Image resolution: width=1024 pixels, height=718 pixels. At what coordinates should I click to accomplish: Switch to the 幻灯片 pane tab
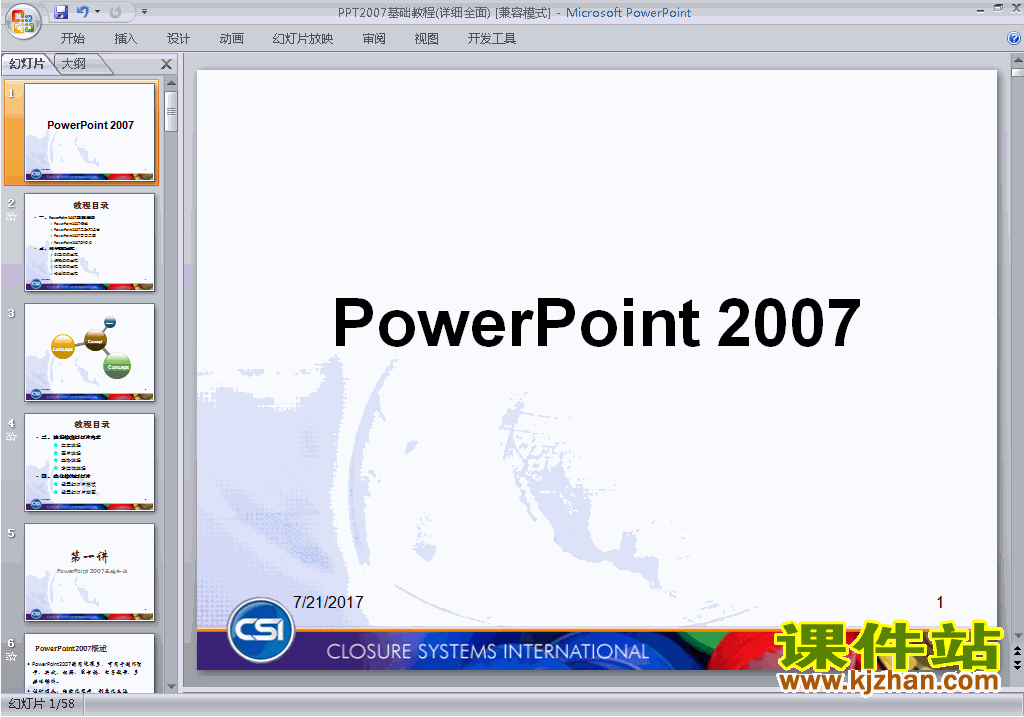(27, 64)
